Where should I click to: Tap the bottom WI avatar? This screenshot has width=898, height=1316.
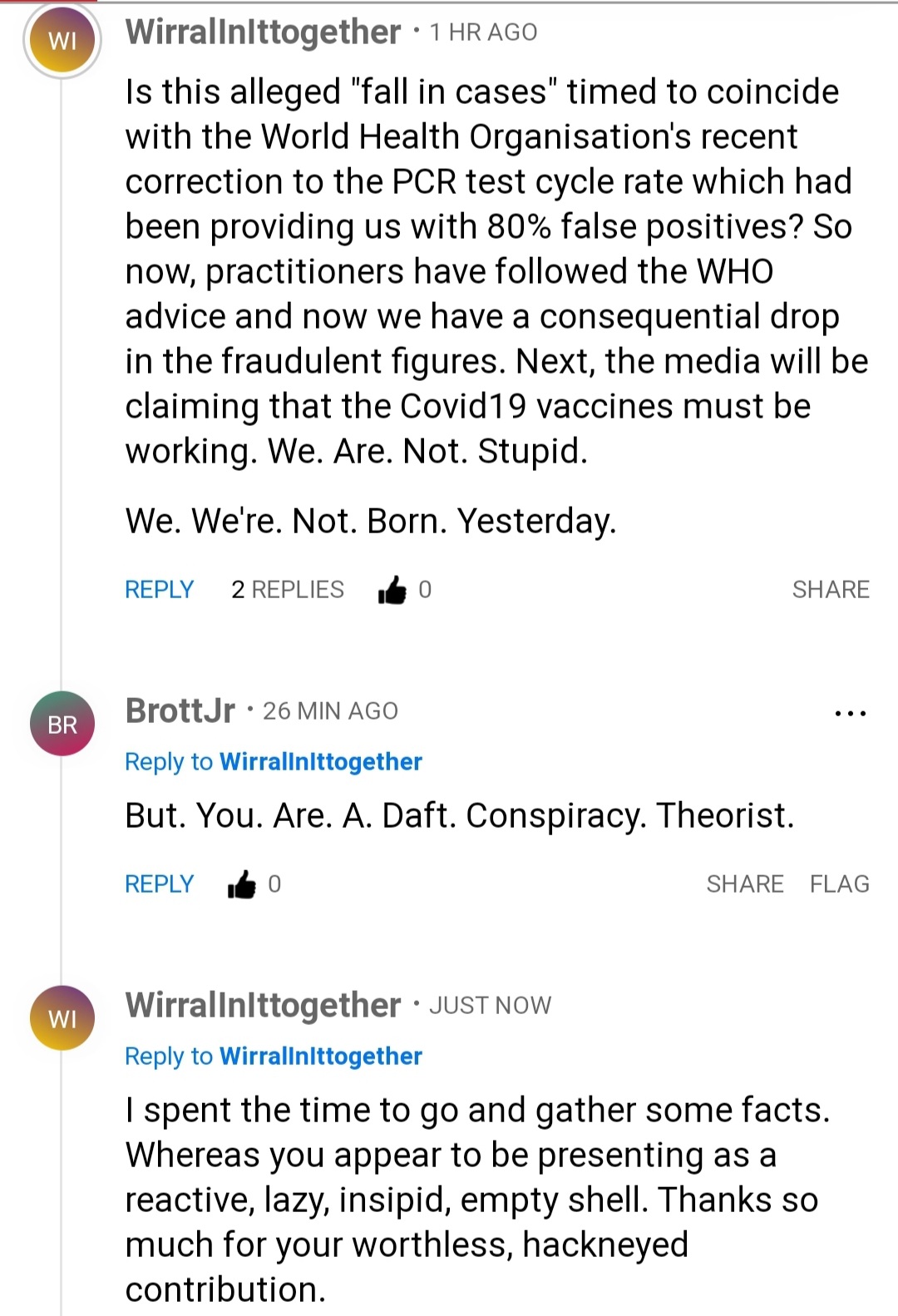[x=62, y=1017]
